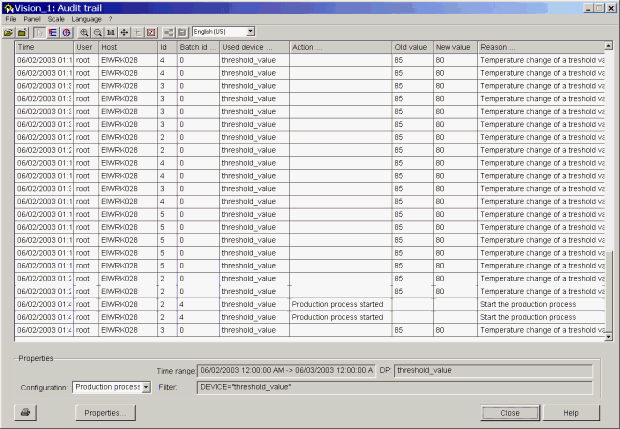Viewport: 620px width, 429px height.
Task: Click the table scrollbar down arrow
Action: point(609,337)
